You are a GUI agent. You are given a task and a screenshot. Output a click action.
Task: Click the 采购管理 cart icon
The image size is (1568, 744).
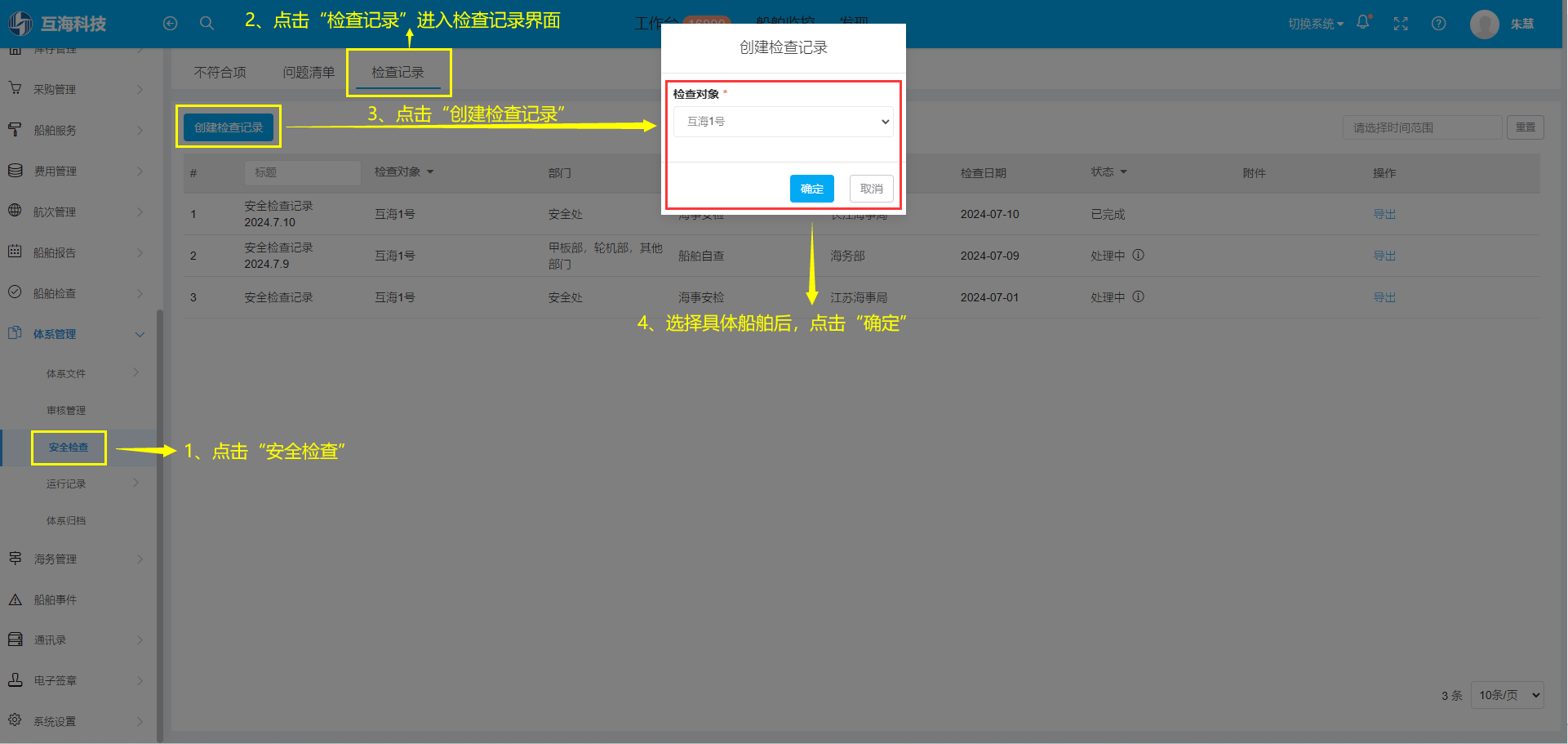(15, 88)
